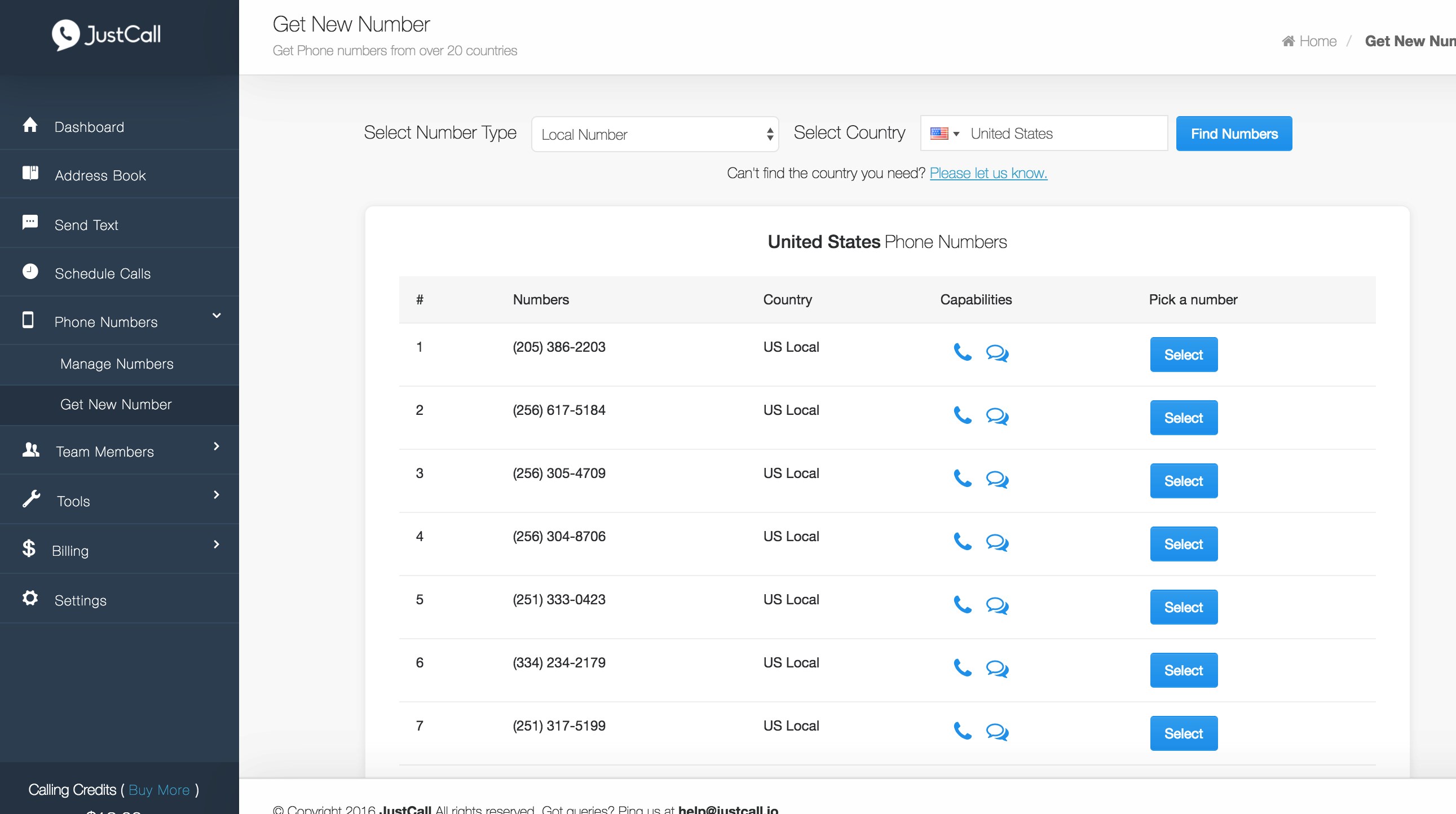The width and height of the screenshot is (1456, 814).
Task: Click the Settings gear icon
Action: (x=30, y=598)
